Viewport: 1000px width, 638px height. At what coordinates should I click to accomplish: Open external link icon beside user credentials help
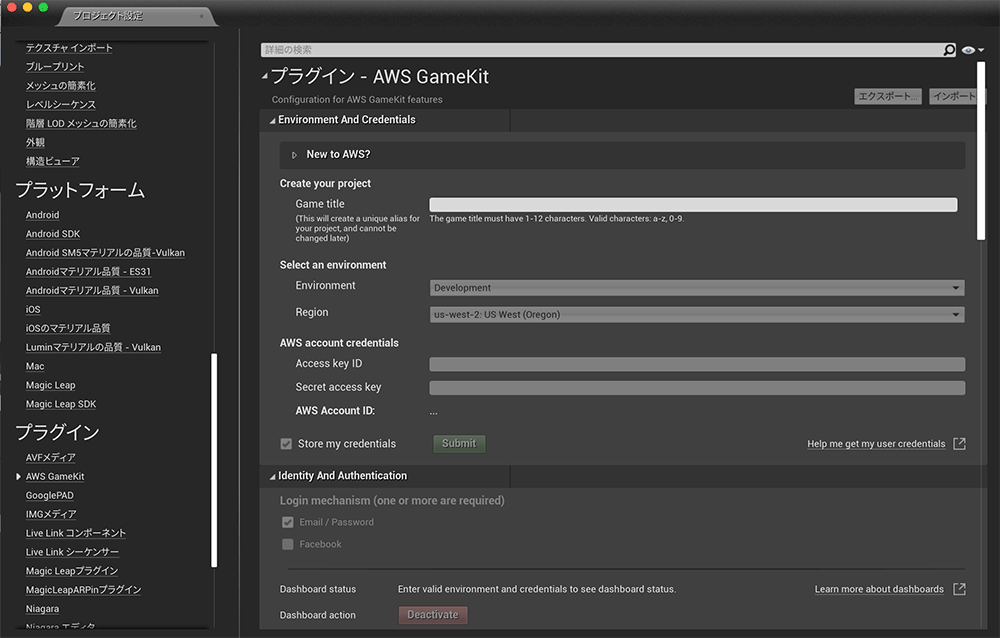(x=959, y=443)
